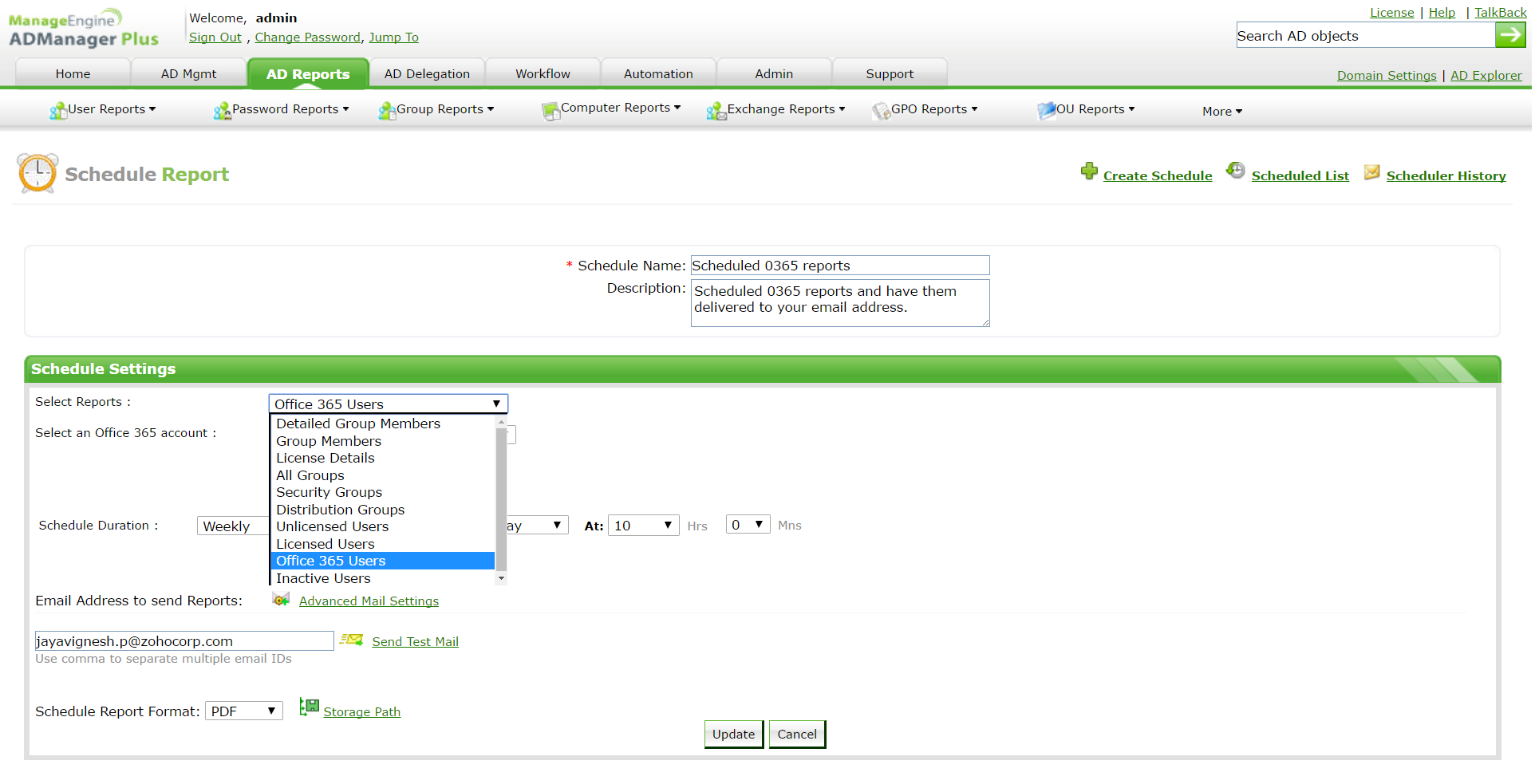This screenshot has width=1535, height=784.
Task: Open the User Reports dropdown menu
Action: pyautogui.click(x=112, y=109)
